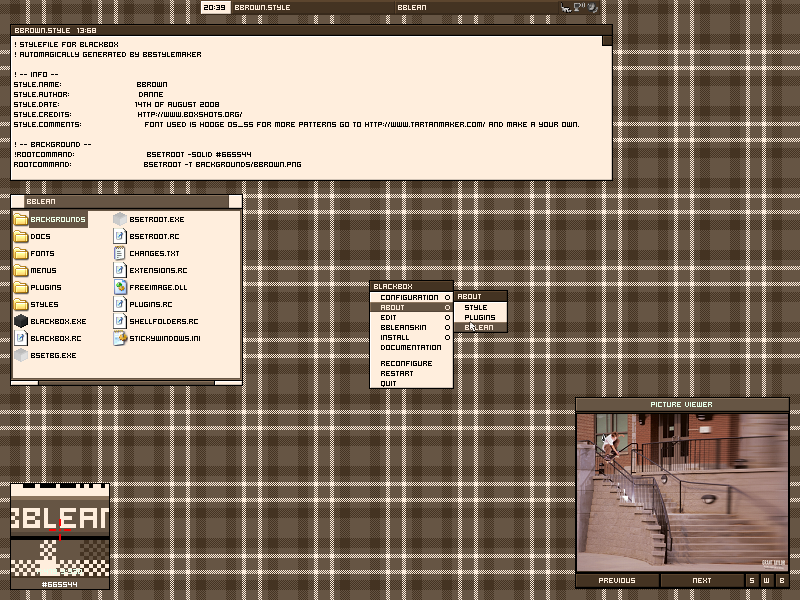Click the horizontal scrollbar in the bbLean file window

click(x=126, y=383)
